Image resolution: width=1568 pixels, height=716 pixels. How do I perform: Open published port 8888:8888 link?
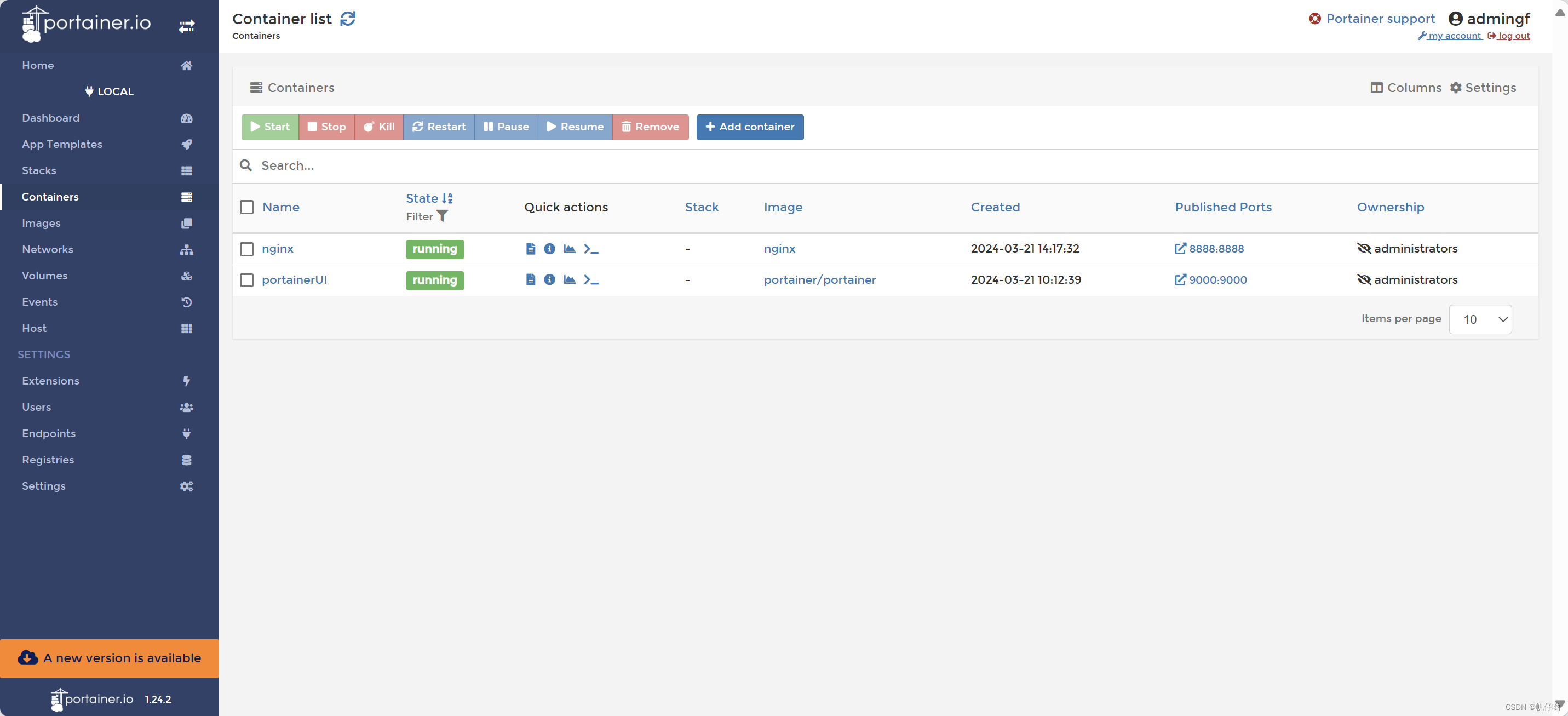pos(1215,248)
